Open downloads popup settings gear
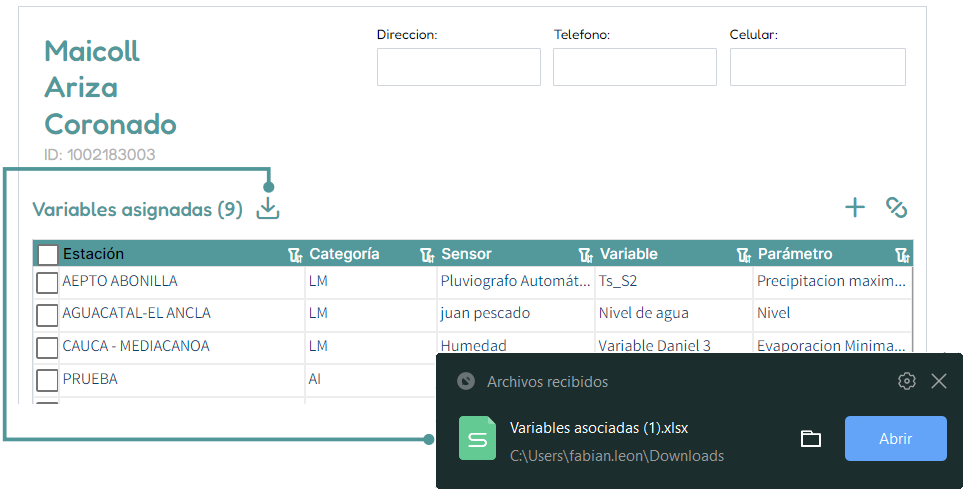This screenshot has height=492, width=968. 906,381
